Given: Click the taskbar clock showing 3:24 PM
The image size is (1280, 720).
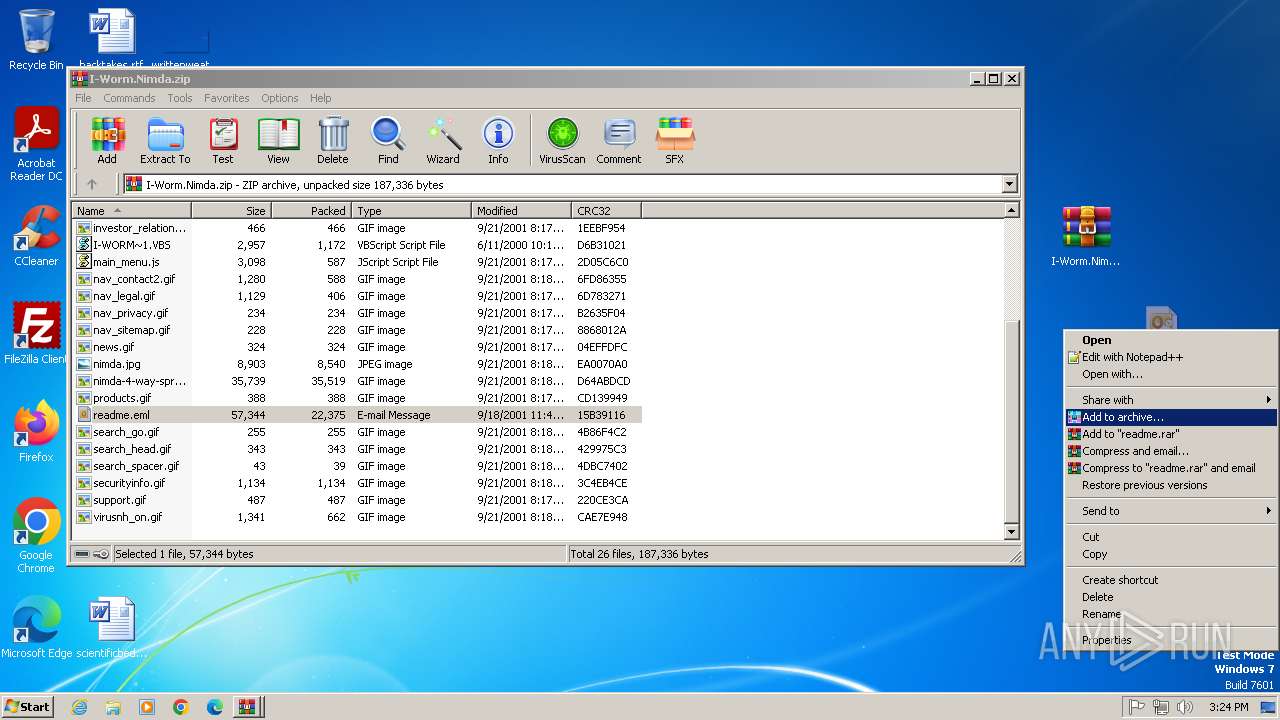Looking at the screenshot, I should tap(1229, 707).
